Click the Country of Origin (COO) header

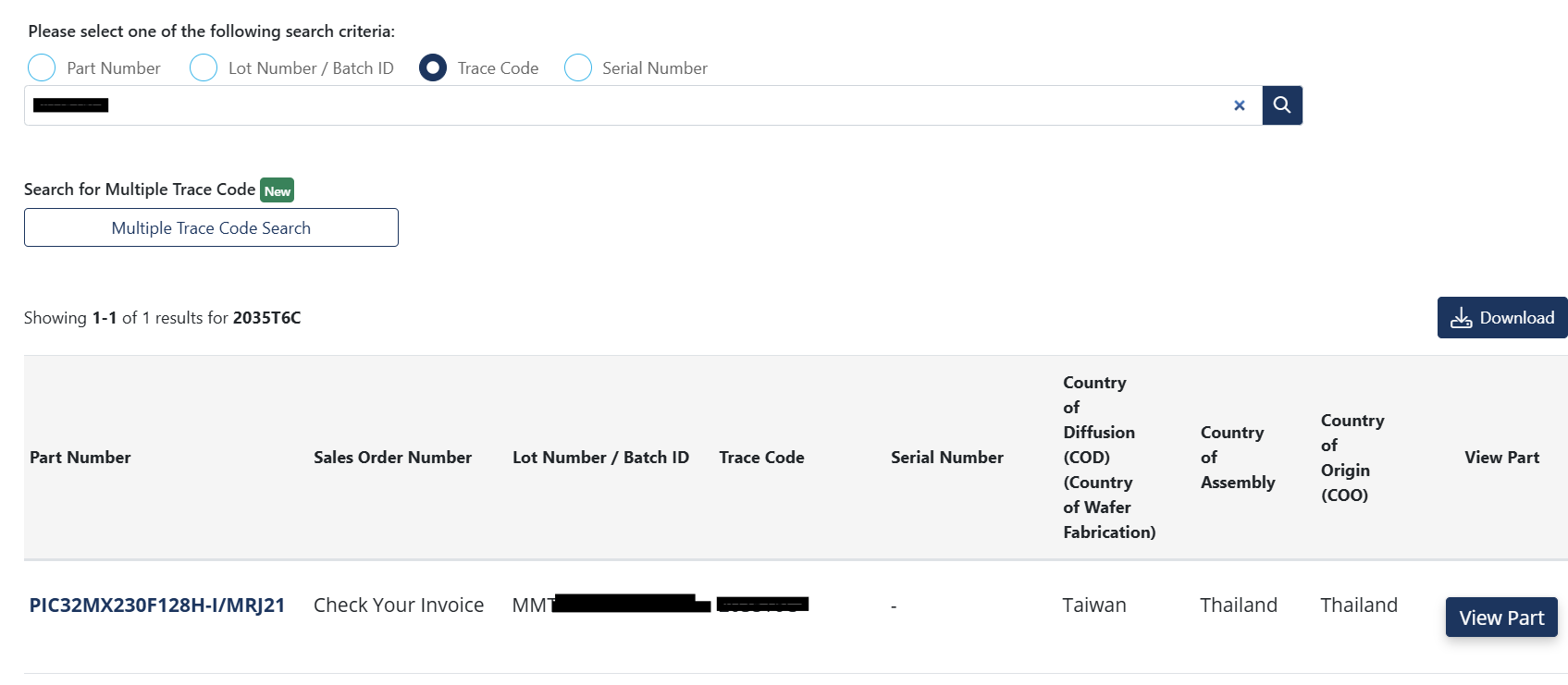(x=1352, y=458)
